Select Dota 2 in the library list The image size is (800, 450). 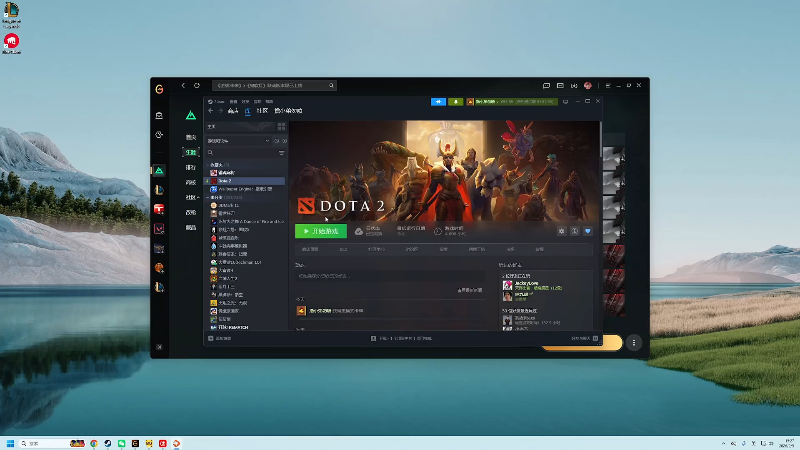245,181
